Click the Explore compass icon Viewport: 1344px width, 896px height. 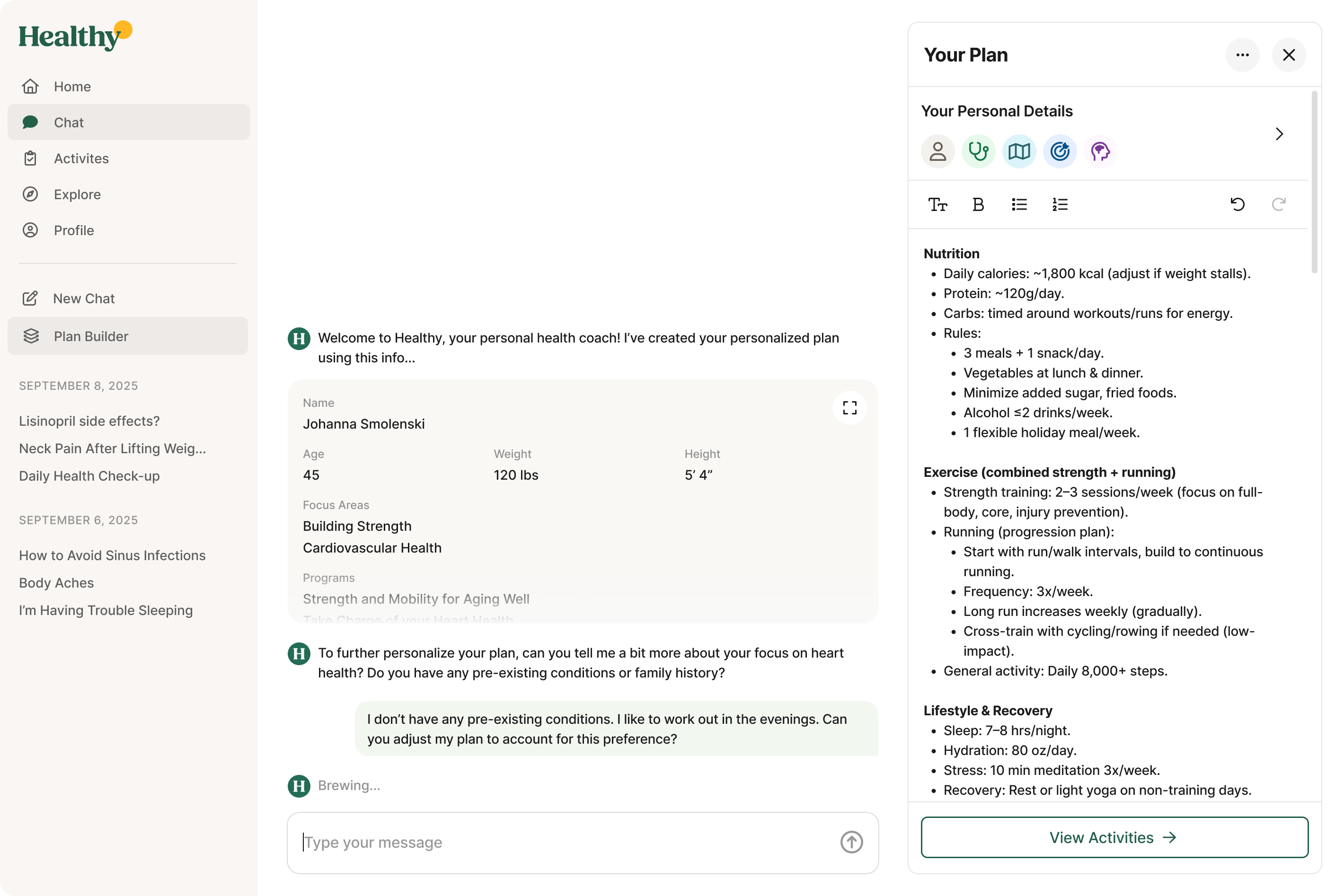[x=30, y=194]
